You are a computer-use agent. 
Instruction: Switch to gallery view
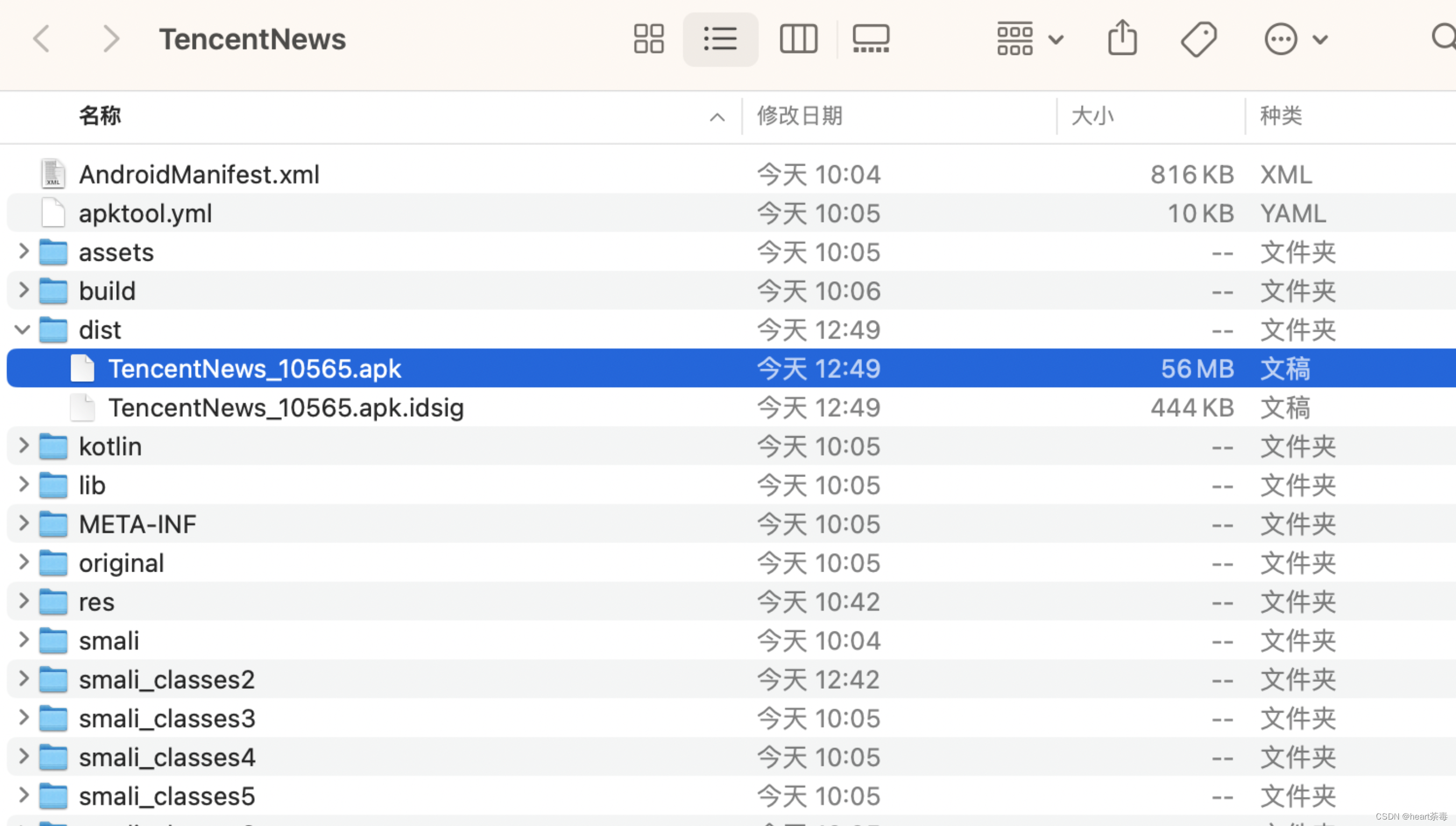click(871, 39)
